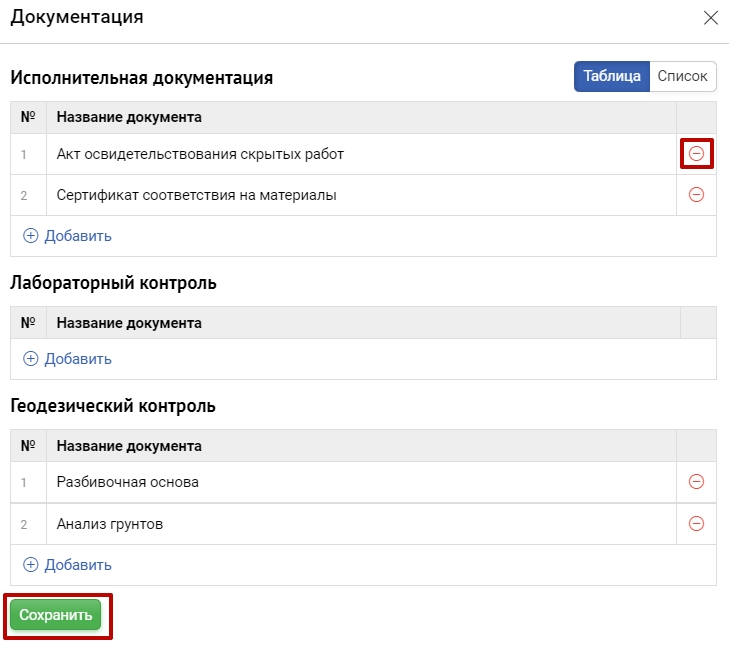Click Название документа header in Исполнительная документация
Image resolution: width=729 pixels, height=652 pixels.
(x=129, y=117)
